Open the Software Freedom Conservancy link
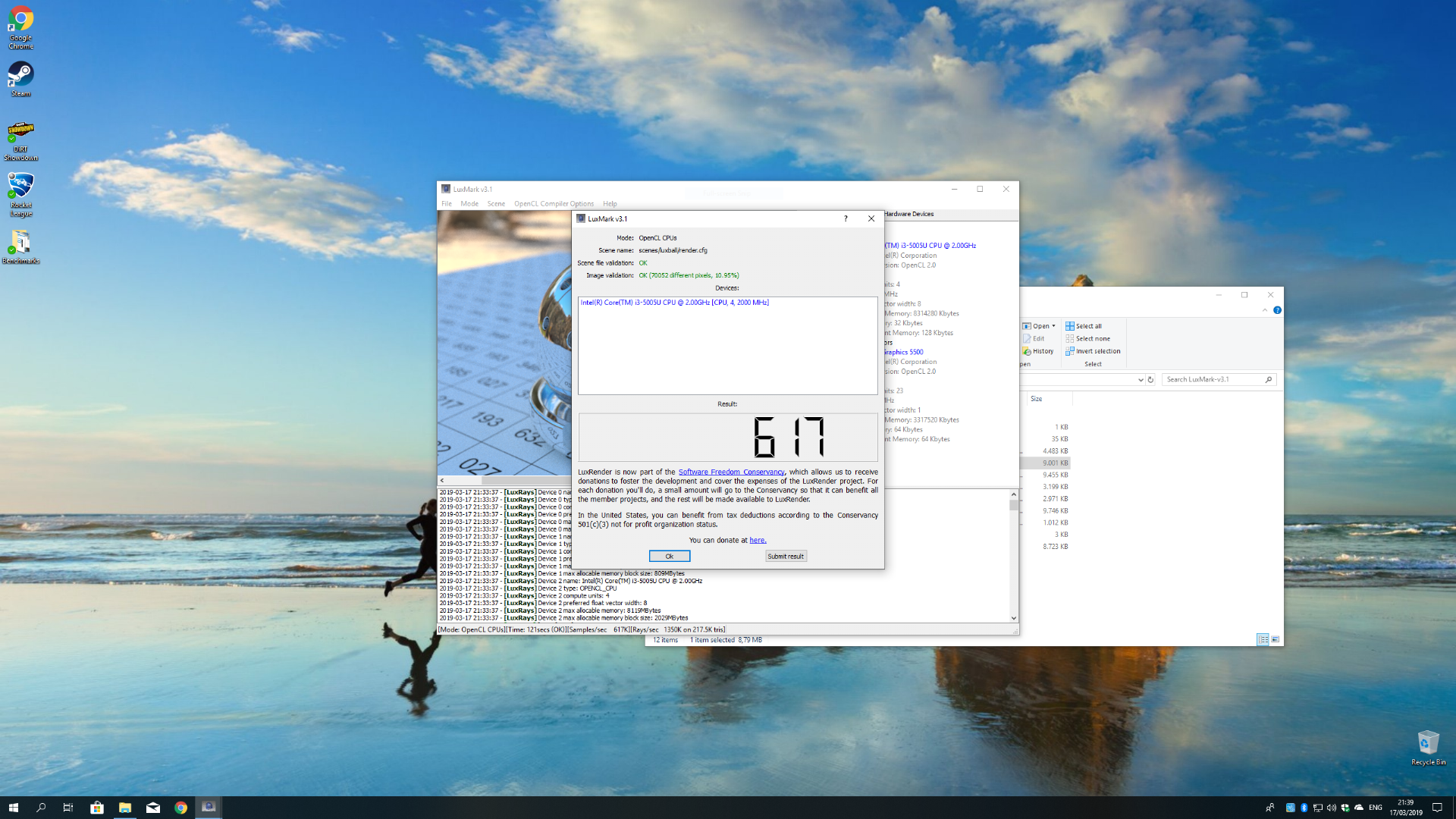Image resolution: width=1456 pixels, height=819 pixels. tap(731, 472)
